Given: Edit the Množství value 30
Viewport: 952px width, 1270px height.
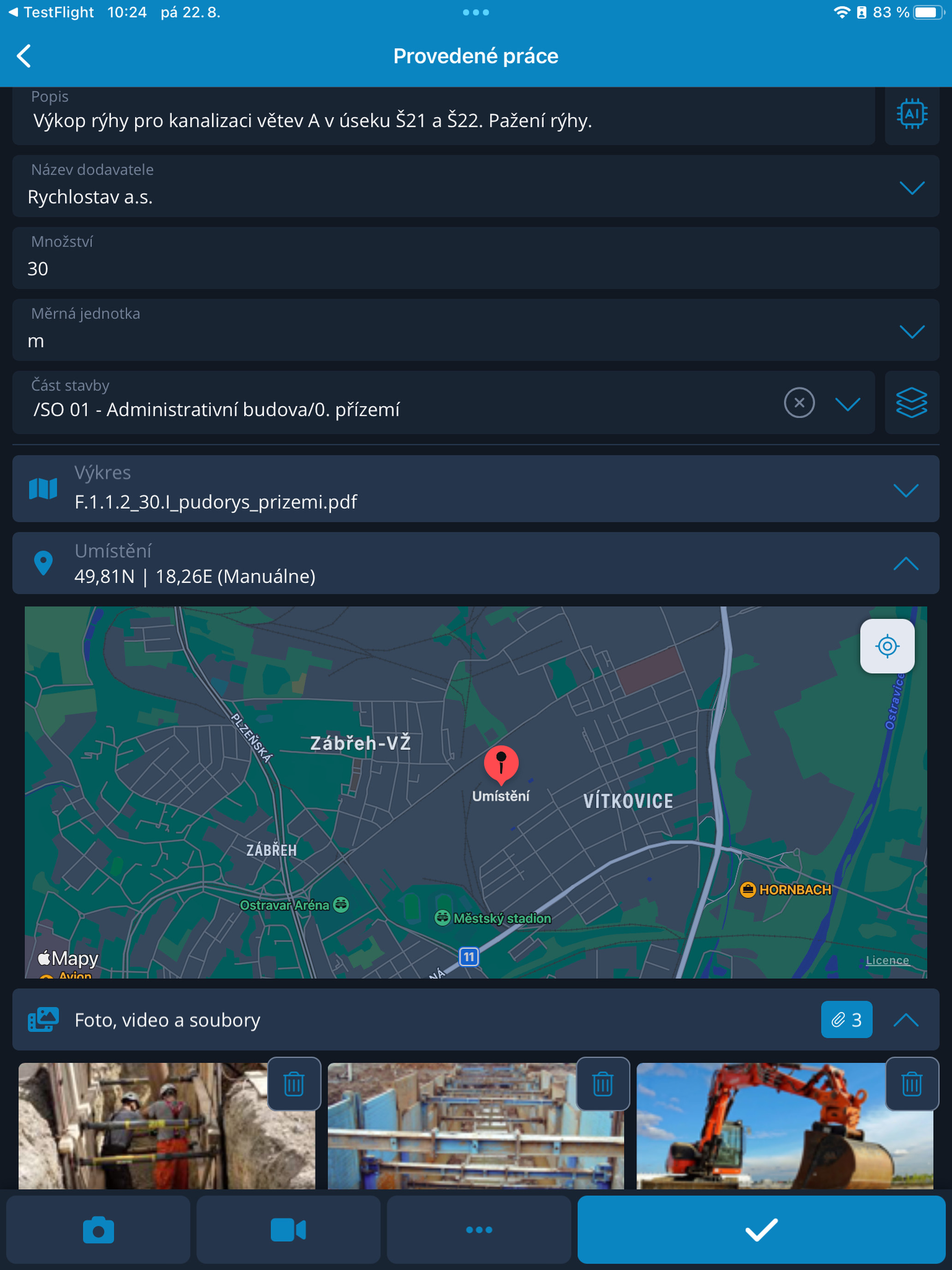Looking at the screenshot, I should point(476,258).
